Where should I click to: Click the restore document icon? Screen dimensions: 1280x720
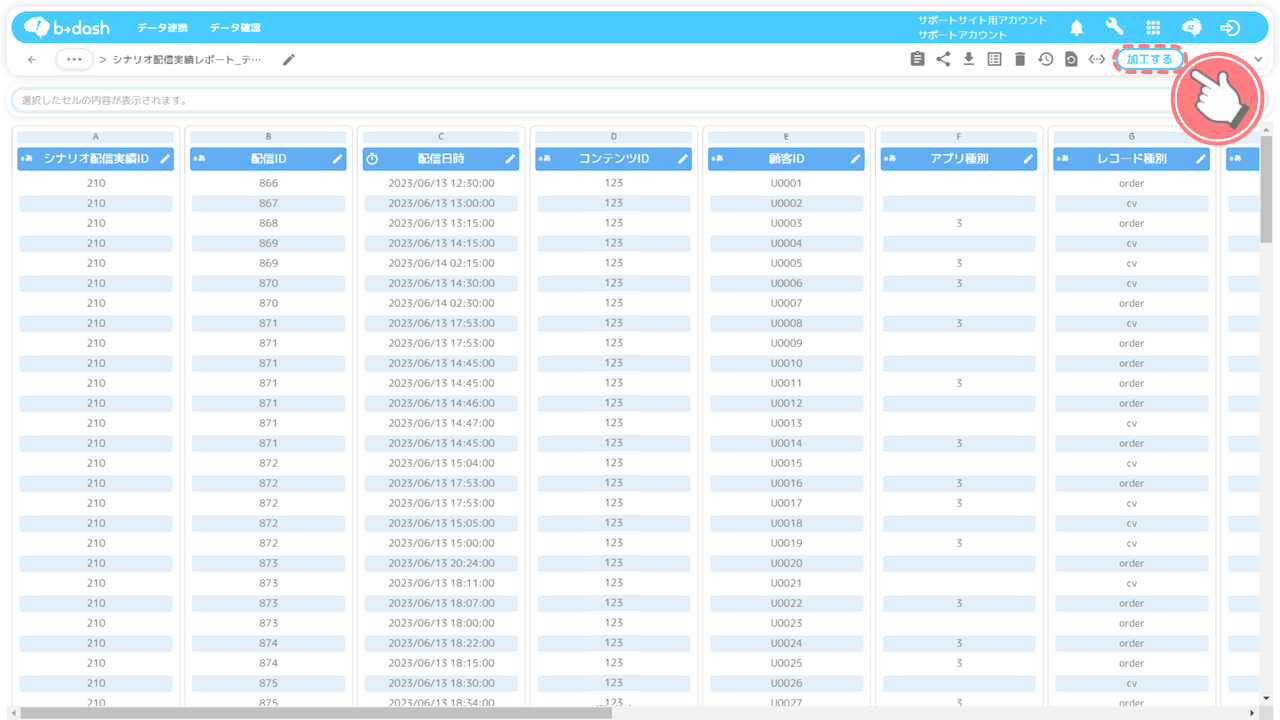click(x=1071, y=59)
